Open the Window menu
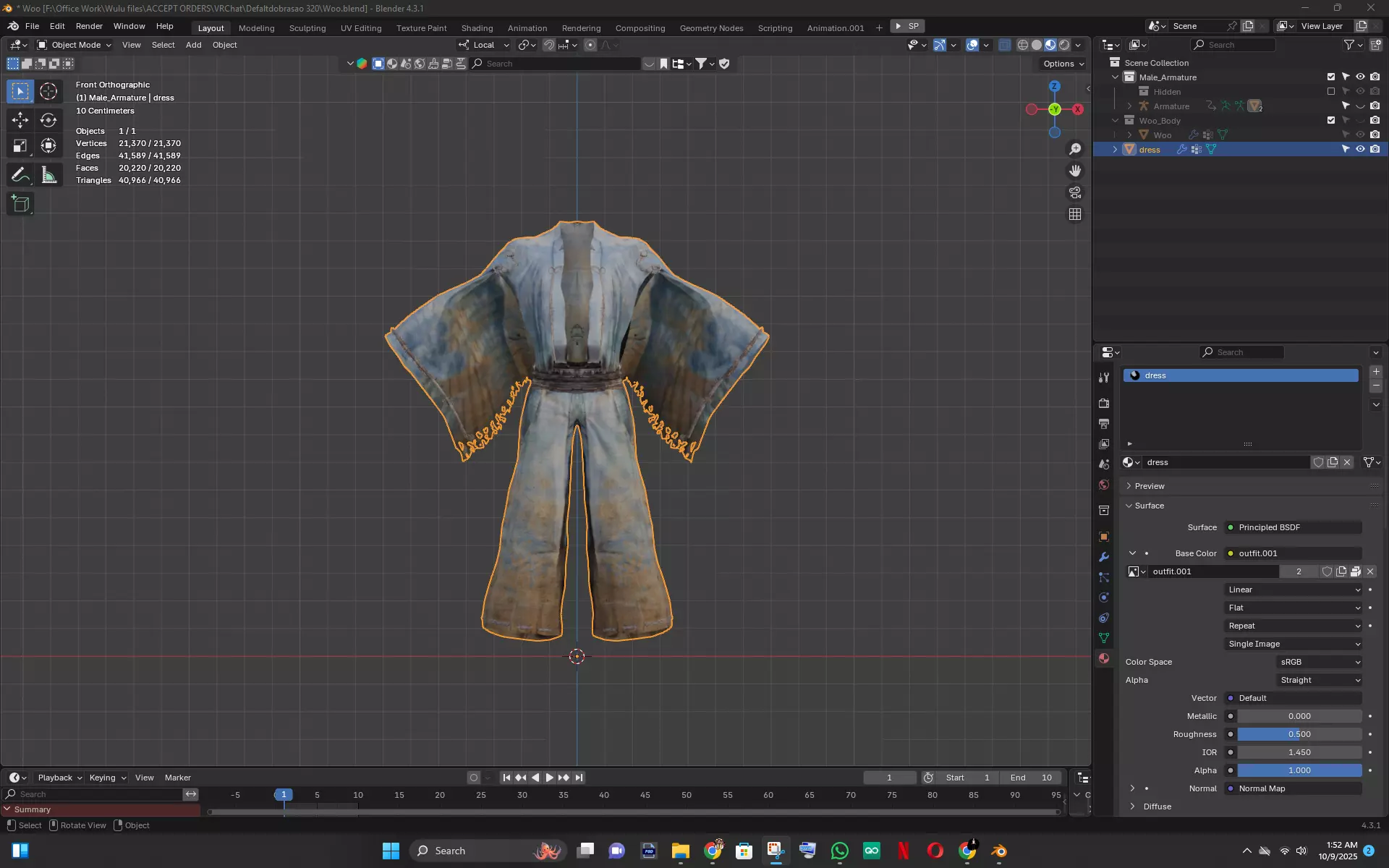Image resolution: width=1389 pixels, height=868 pixels. 129,26
